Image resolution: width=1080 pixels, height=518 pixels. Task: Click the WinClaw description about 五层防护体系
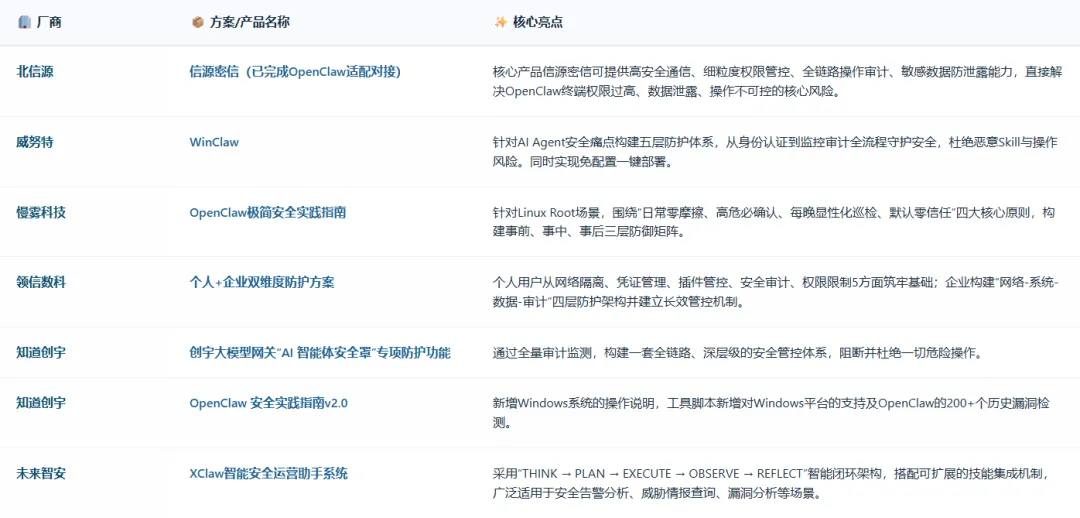click(x=775, y=152)
